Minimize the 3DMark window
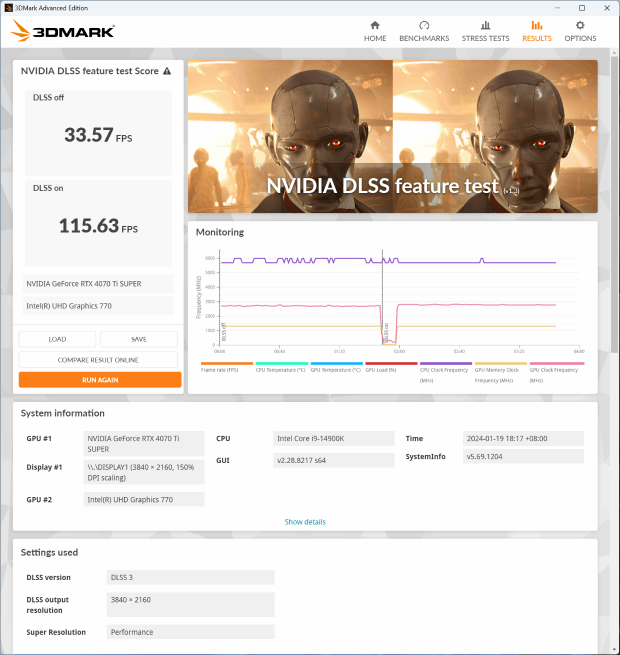The image size is (620, 655). [x=557, y=8]
